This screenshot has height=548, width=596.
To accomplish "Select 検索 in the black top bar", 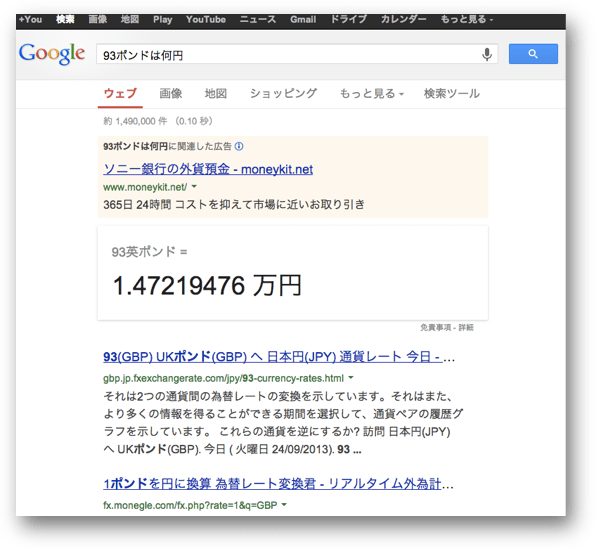I will coord(65,20).
